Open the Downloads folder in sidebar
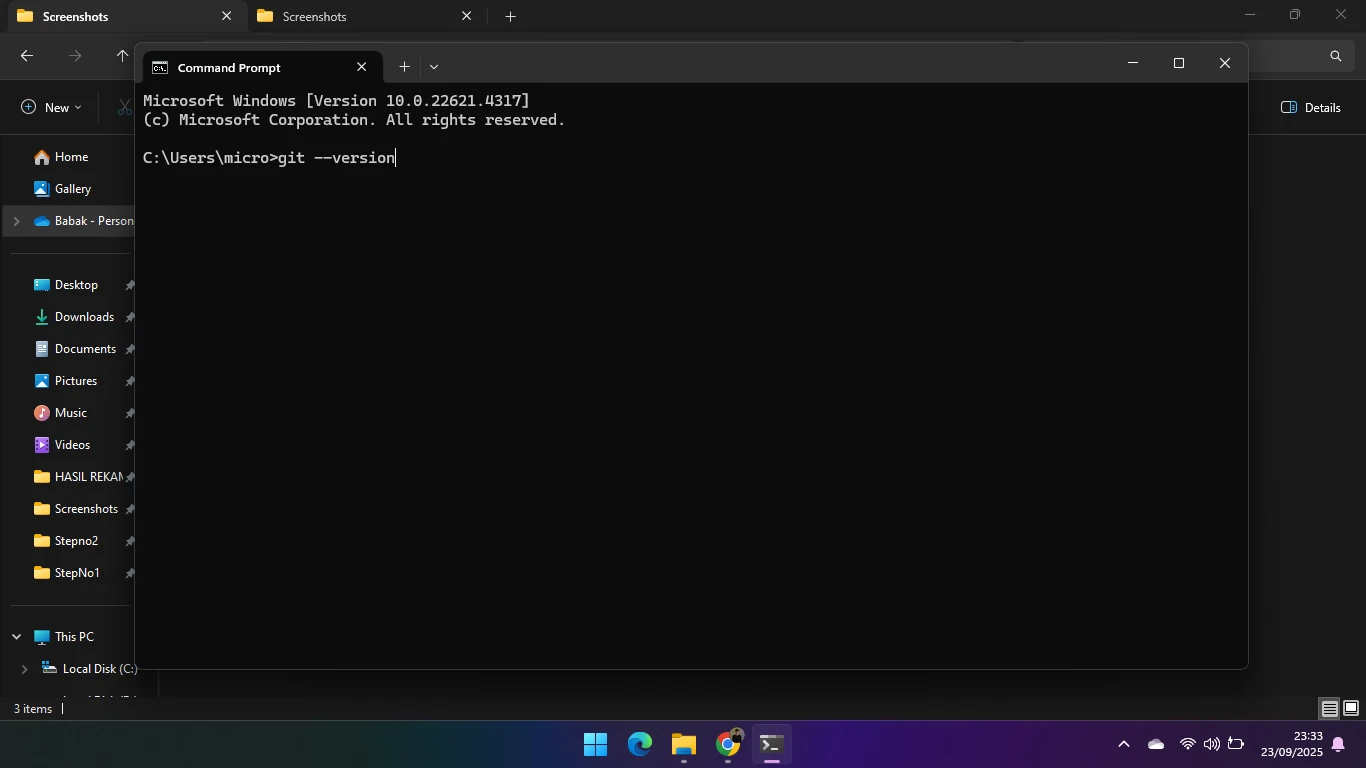This screenshot has height=768, width=1366. [x=84, y=317]
